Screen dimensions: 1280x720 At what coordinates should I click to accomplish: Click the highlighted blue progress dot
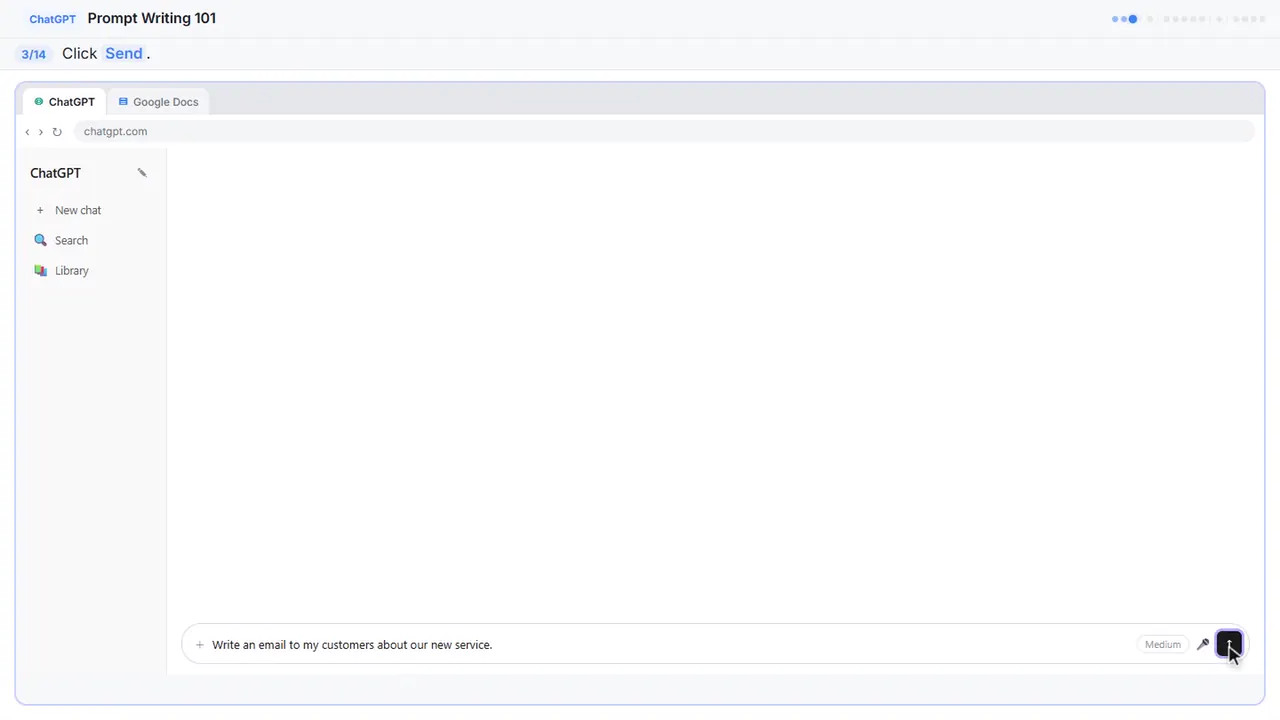(x=1133, y=19)
